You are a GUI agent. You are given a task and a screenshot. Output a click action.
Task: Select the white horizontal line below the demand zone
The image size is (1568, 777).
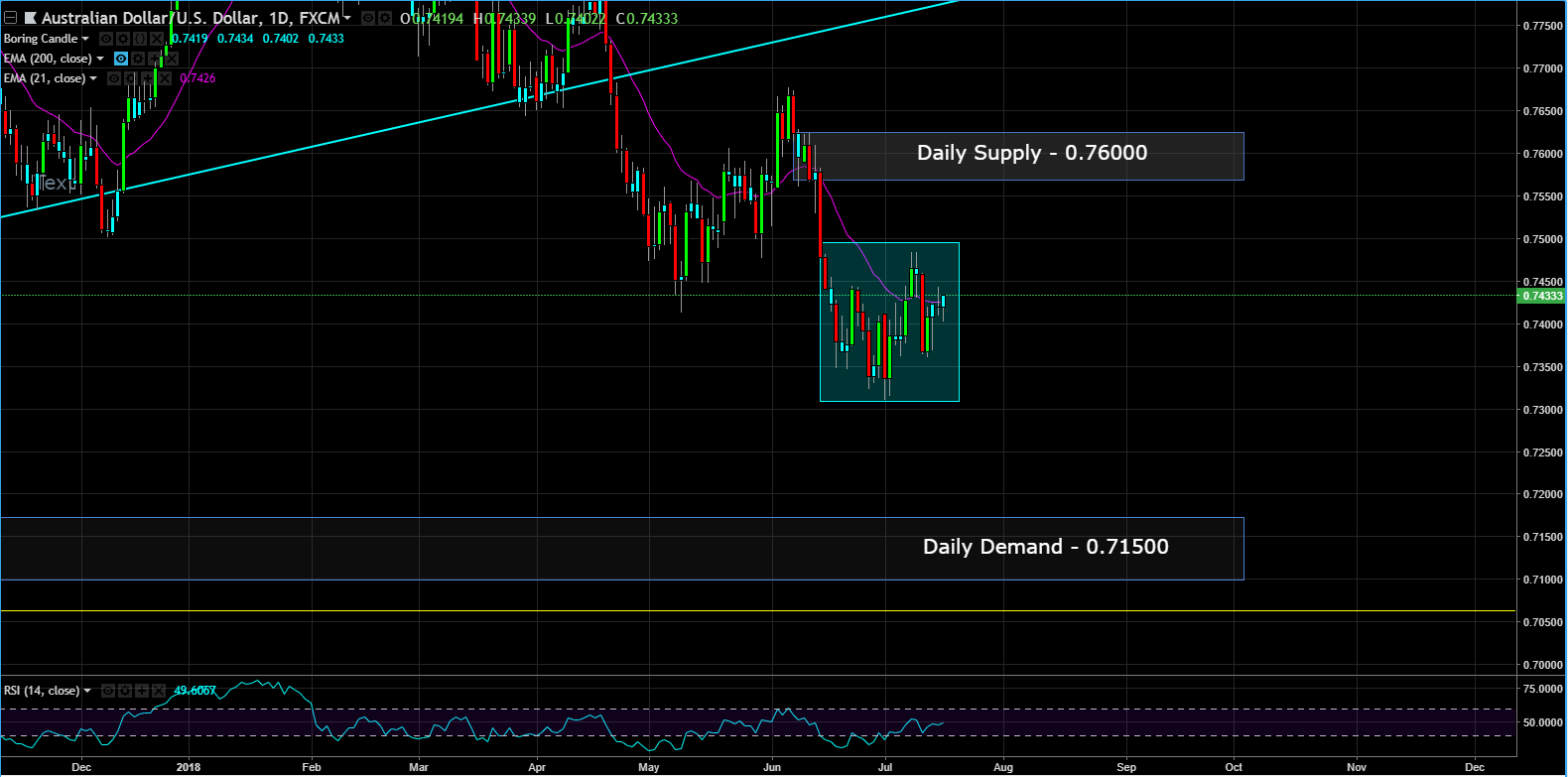click(758, 610)
